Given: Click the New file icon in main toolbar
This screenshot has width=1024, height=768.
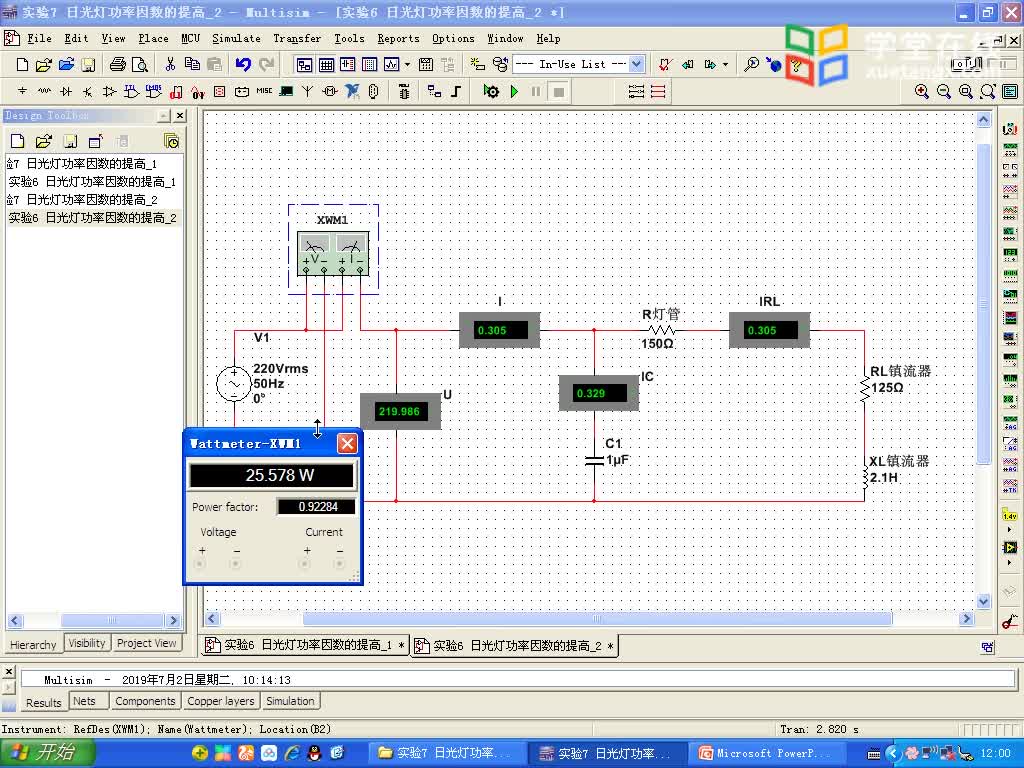Looking at the screenshot, I should click(x=22, y=64).
